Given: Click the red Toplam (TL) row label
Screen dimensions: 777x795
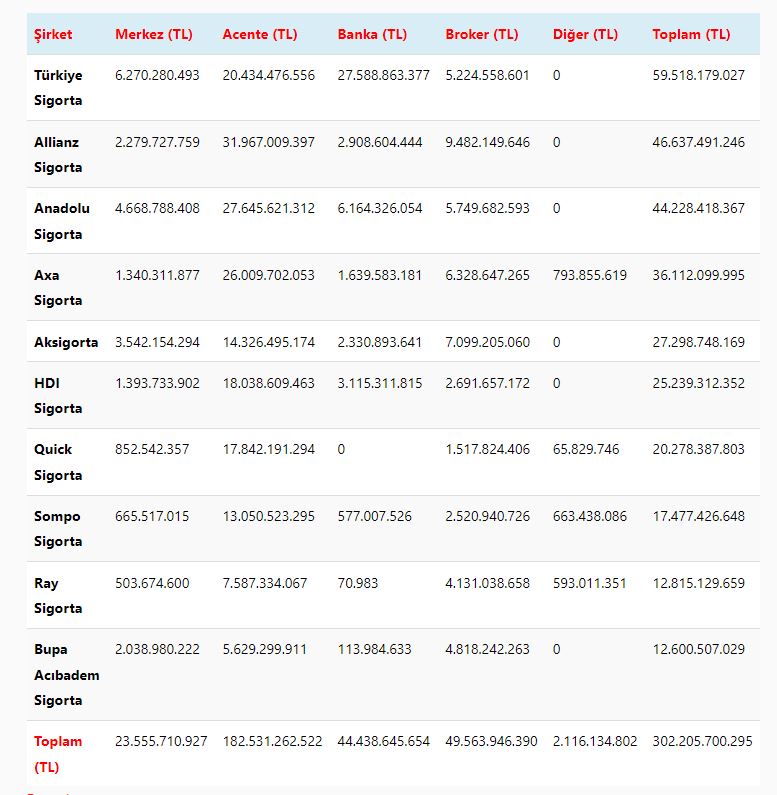Looking at the screenshot, I should click(58, 754).
